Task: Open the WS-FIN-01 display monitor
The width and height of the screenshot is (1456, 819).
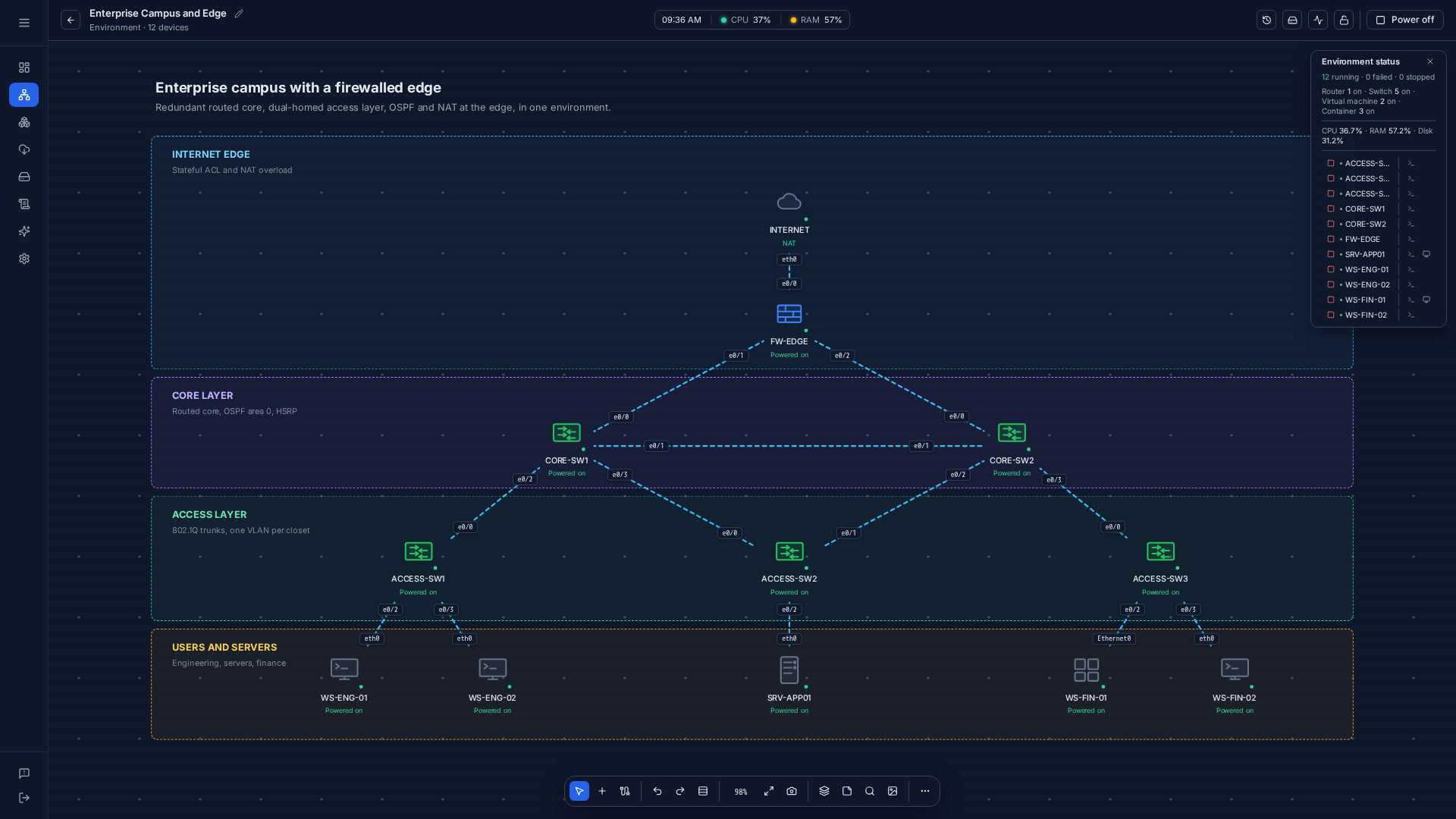Action: coord(1426,300)
